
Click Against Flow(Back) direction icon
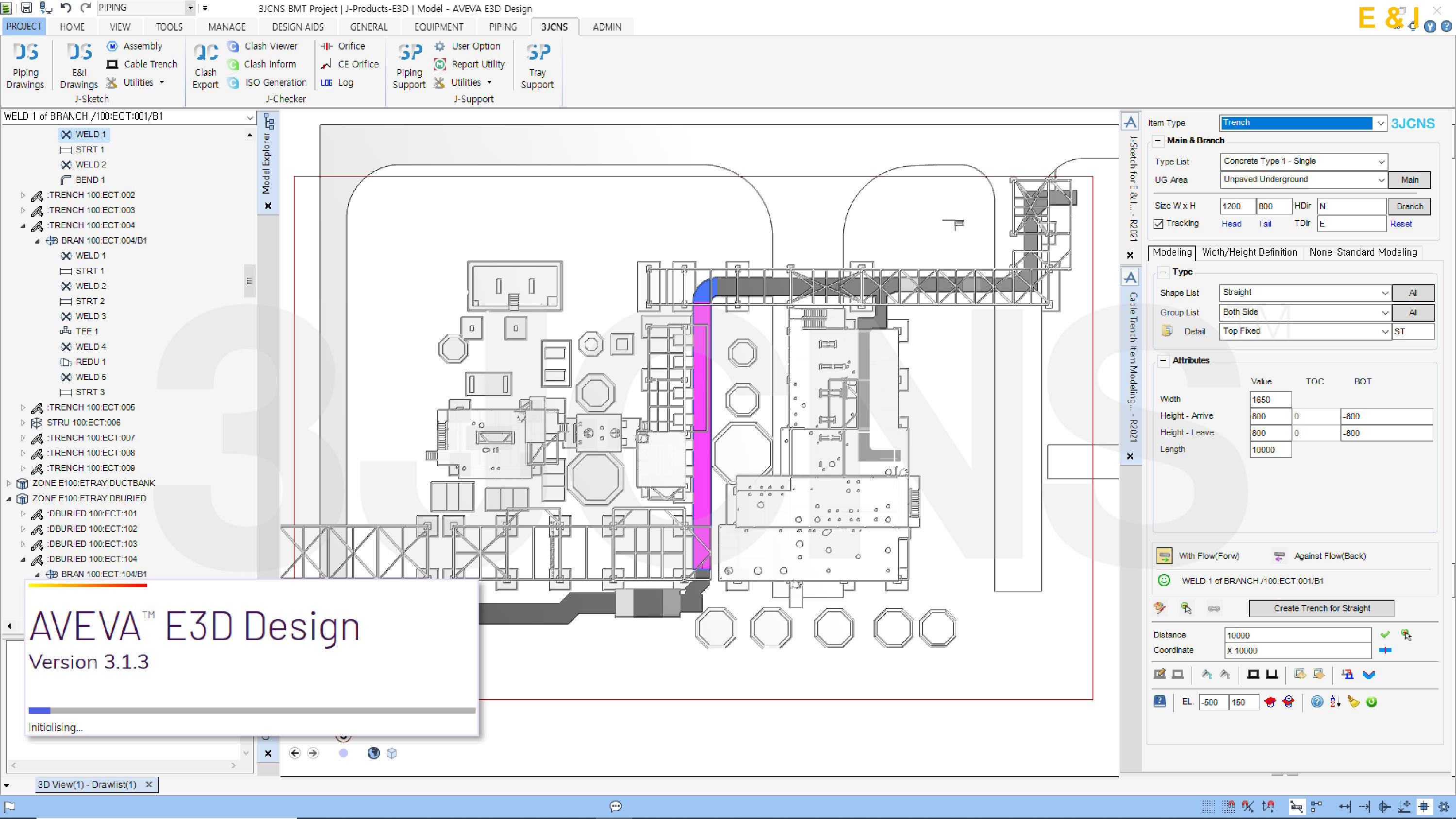tap(1278, 556)
